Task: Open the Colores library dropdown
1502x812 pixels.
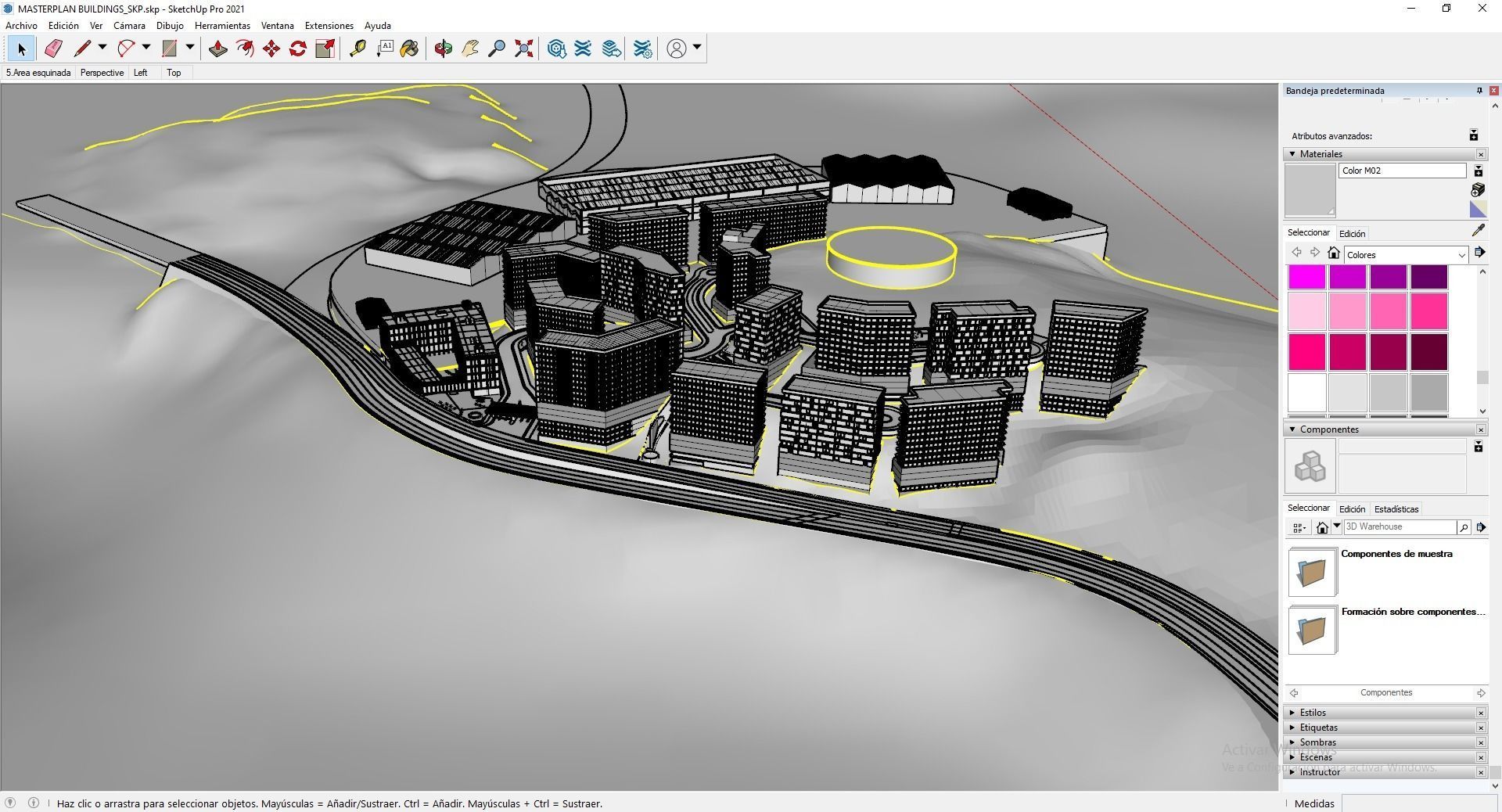Action: (x=1406, y=255)
